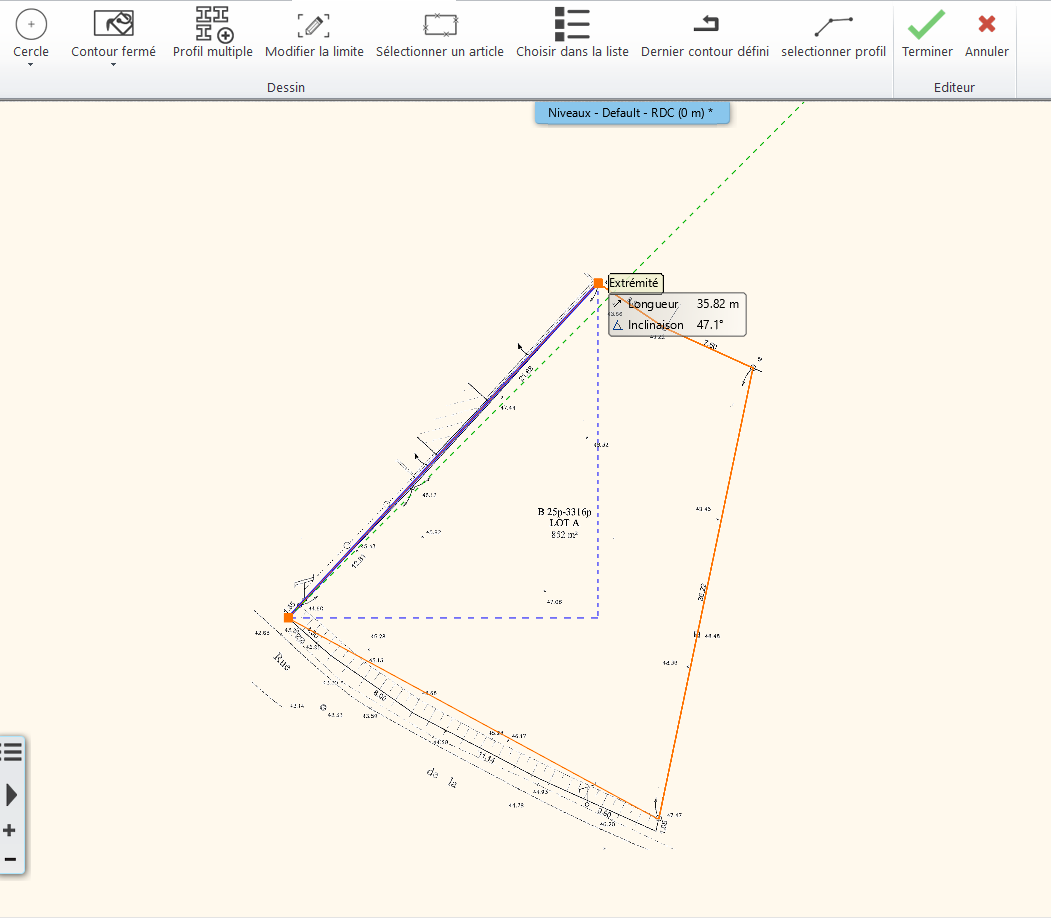Image resolution: width=1051 pixels, height=918 pixels.
Task: Click the Inclinaison 47.1° value
Action: tap(710, 325)
